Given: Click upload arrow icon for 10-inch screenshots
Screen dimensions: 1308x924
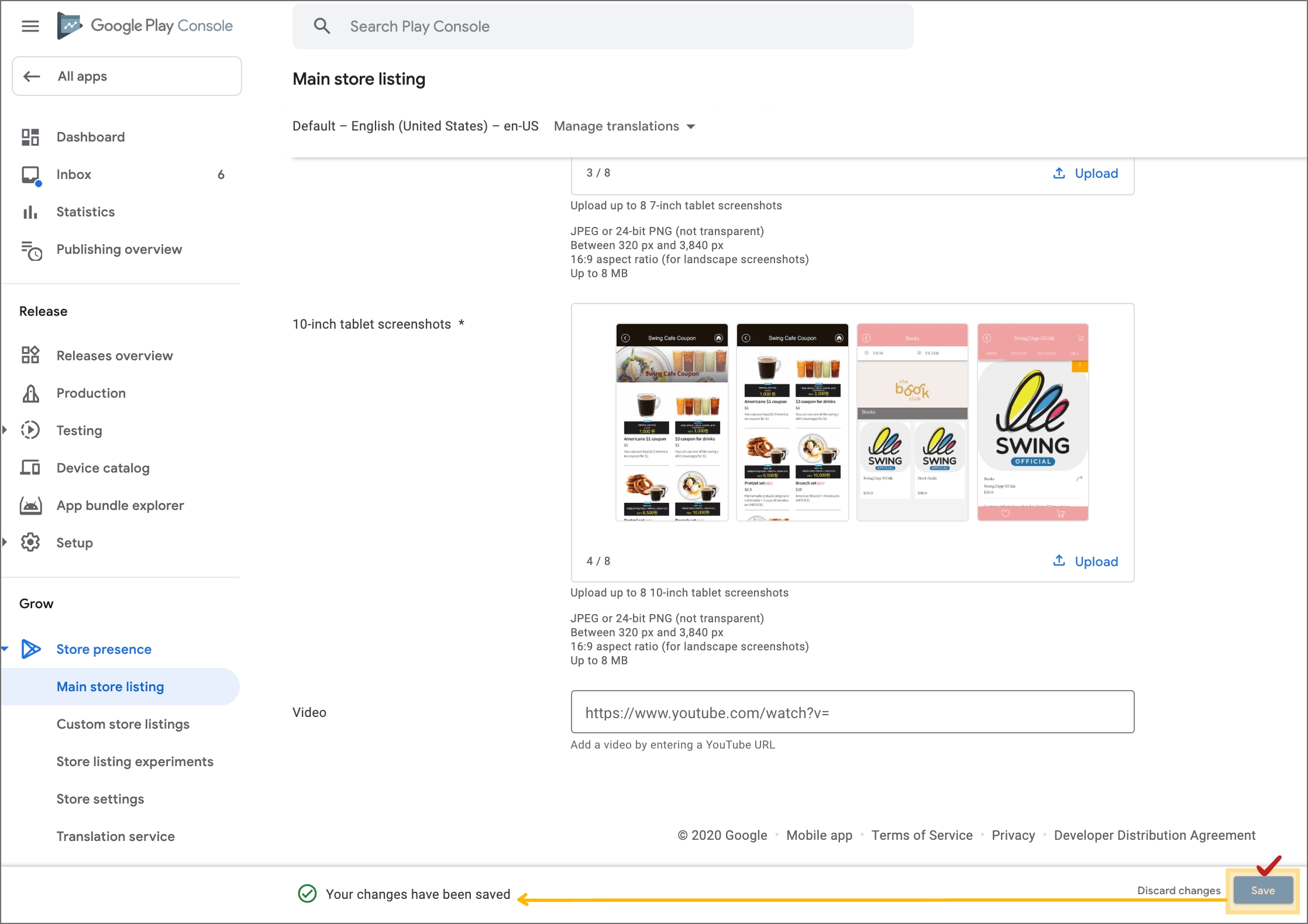Looking at the screenshot, I should tap(1059, 561).
